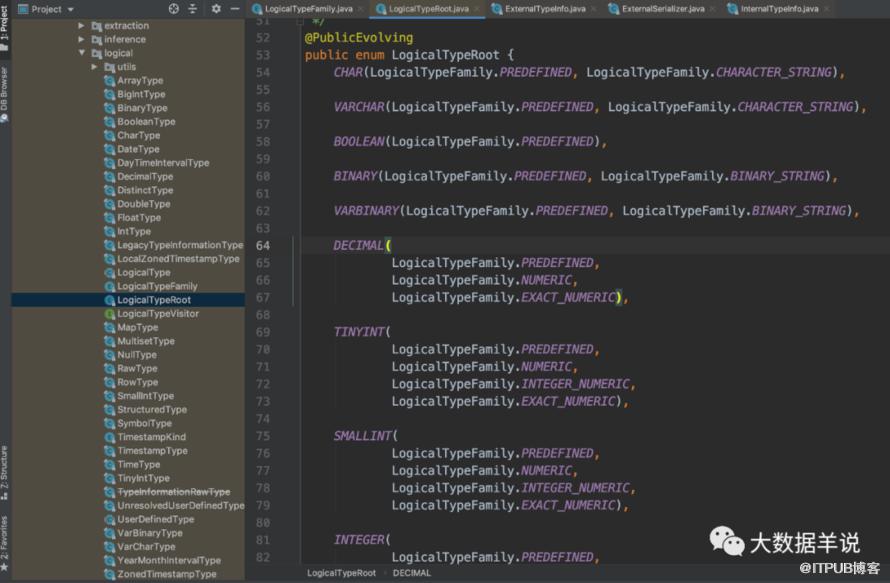Click the VARBINARY enum constant in code
The width and height of the screenshot is (890, 583).
[366, 211]
